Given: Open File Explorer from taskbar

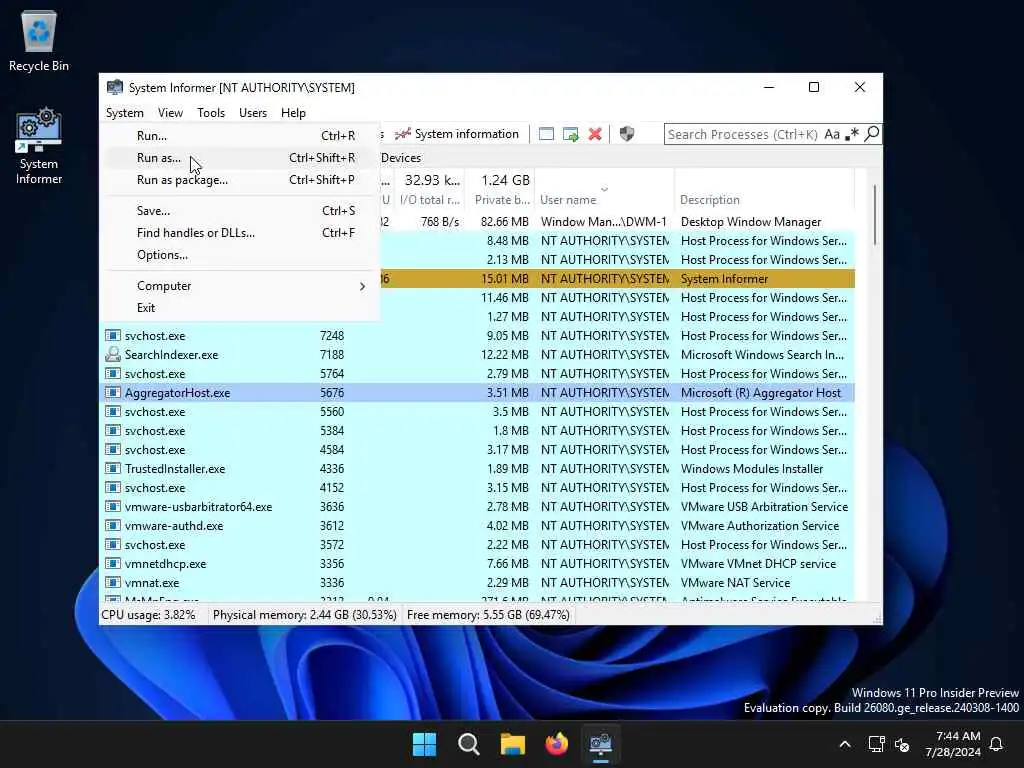Looking at the screenshot, I should (513, 744).
